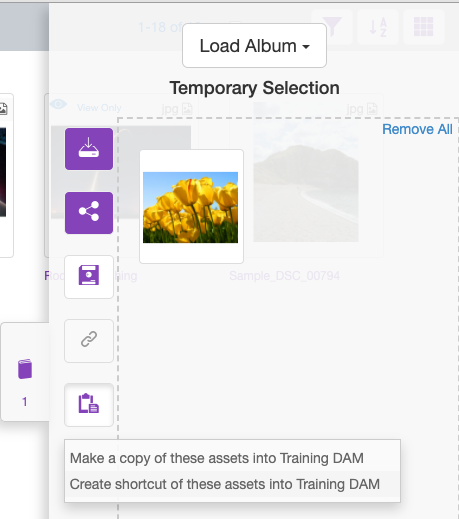Click the faded View Only eye icon
Screen dimensions: 459x519
point(58,104)
